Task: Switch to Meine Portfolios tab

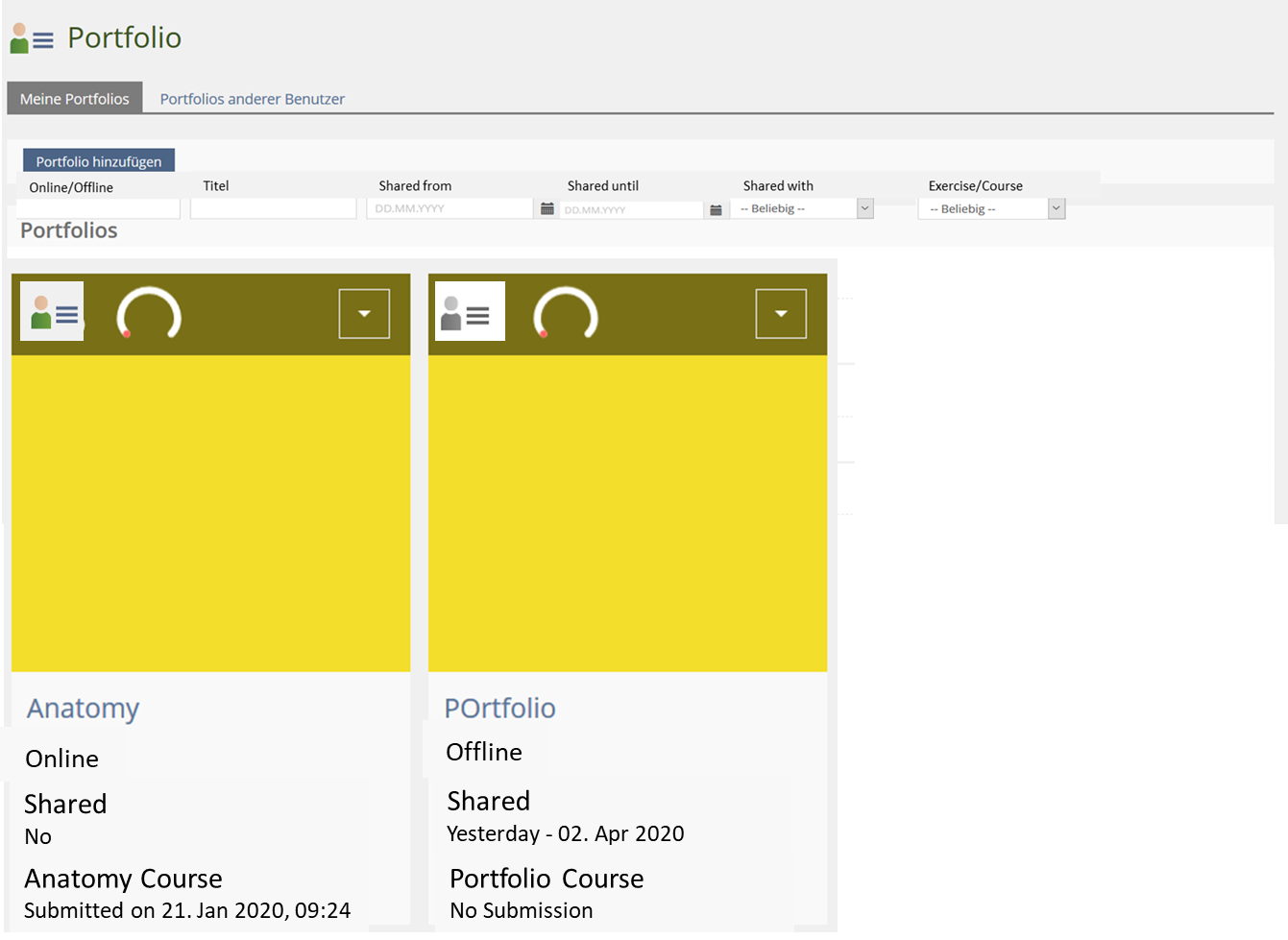Action: (x=75, y=99)
